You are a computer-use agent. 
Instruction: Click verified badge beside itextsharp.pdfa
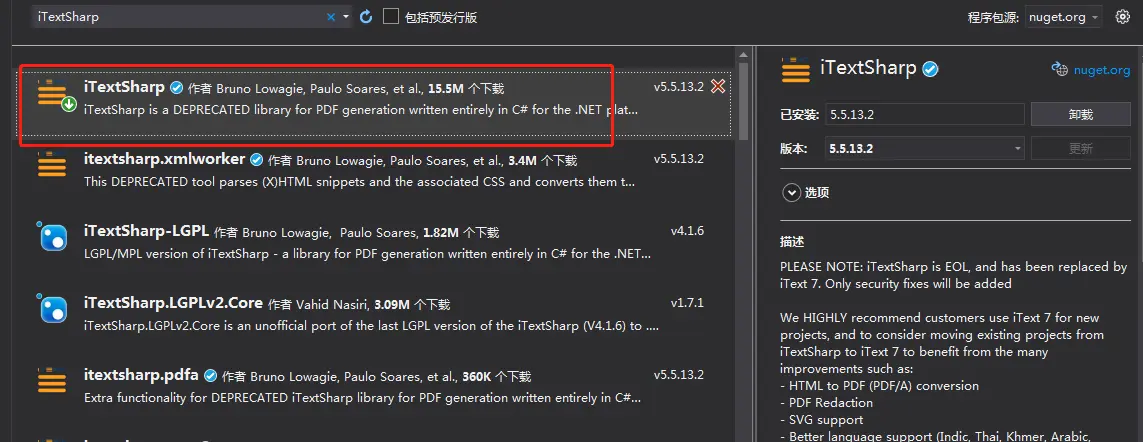(x=211, y=376)
